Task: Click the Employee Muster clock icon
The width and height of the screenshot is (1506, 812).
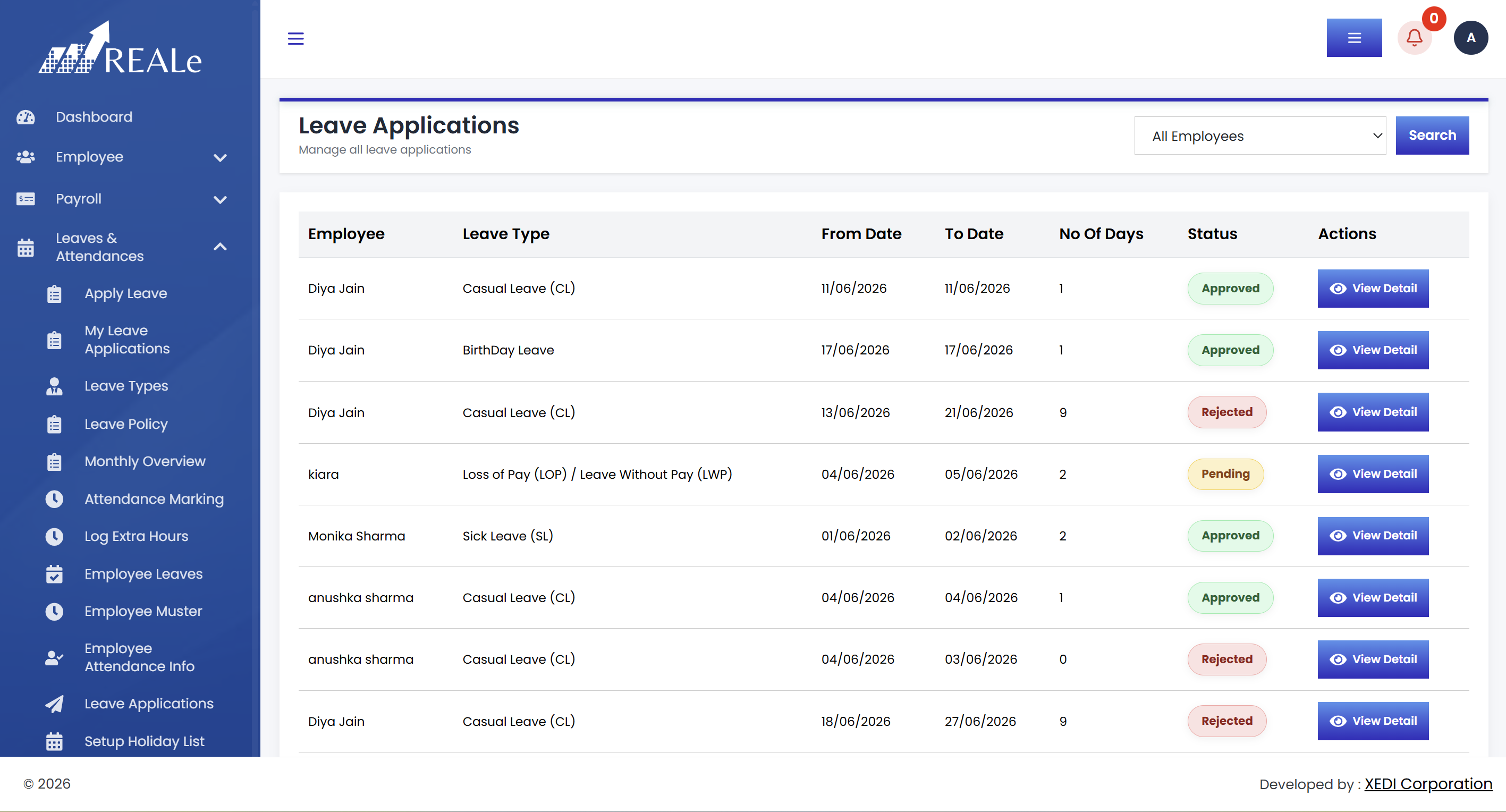Action: click(54, 612)
